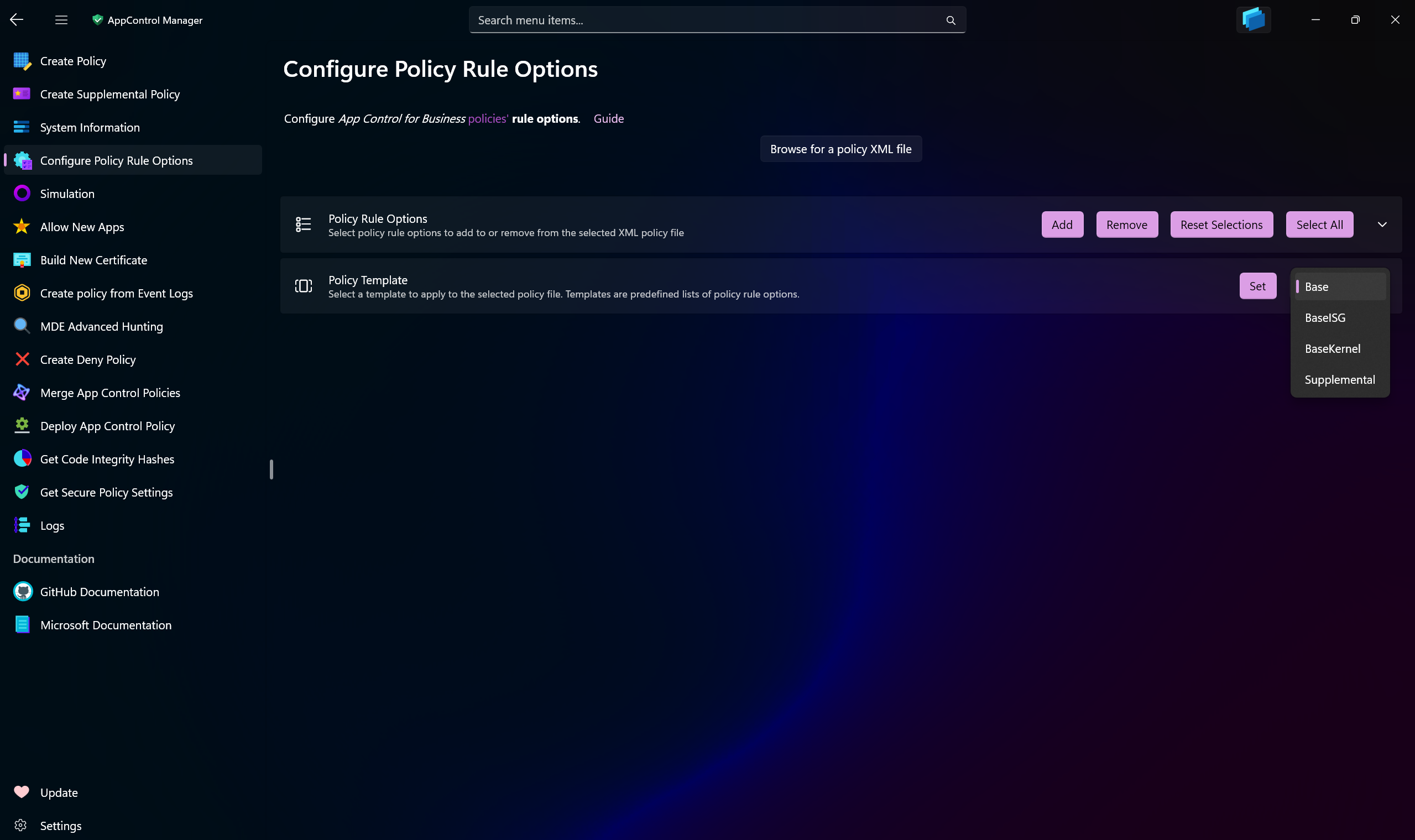1415x840 pixels.
Task: Click the System Information icon
Action: coord(22,127)
